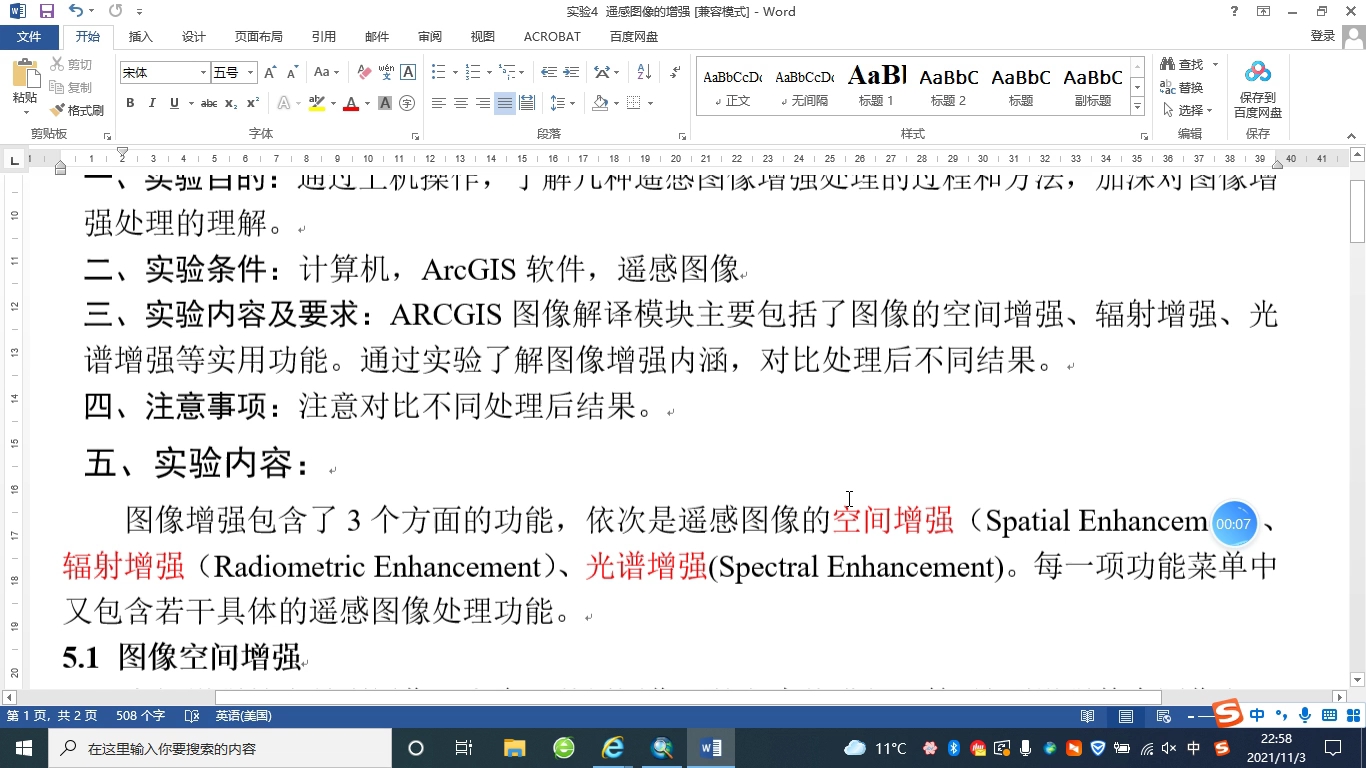This screenshot has height=768, width=1366.
Task: Click the Cut (剪切) scissors button
Action: [x=71, y=65]
